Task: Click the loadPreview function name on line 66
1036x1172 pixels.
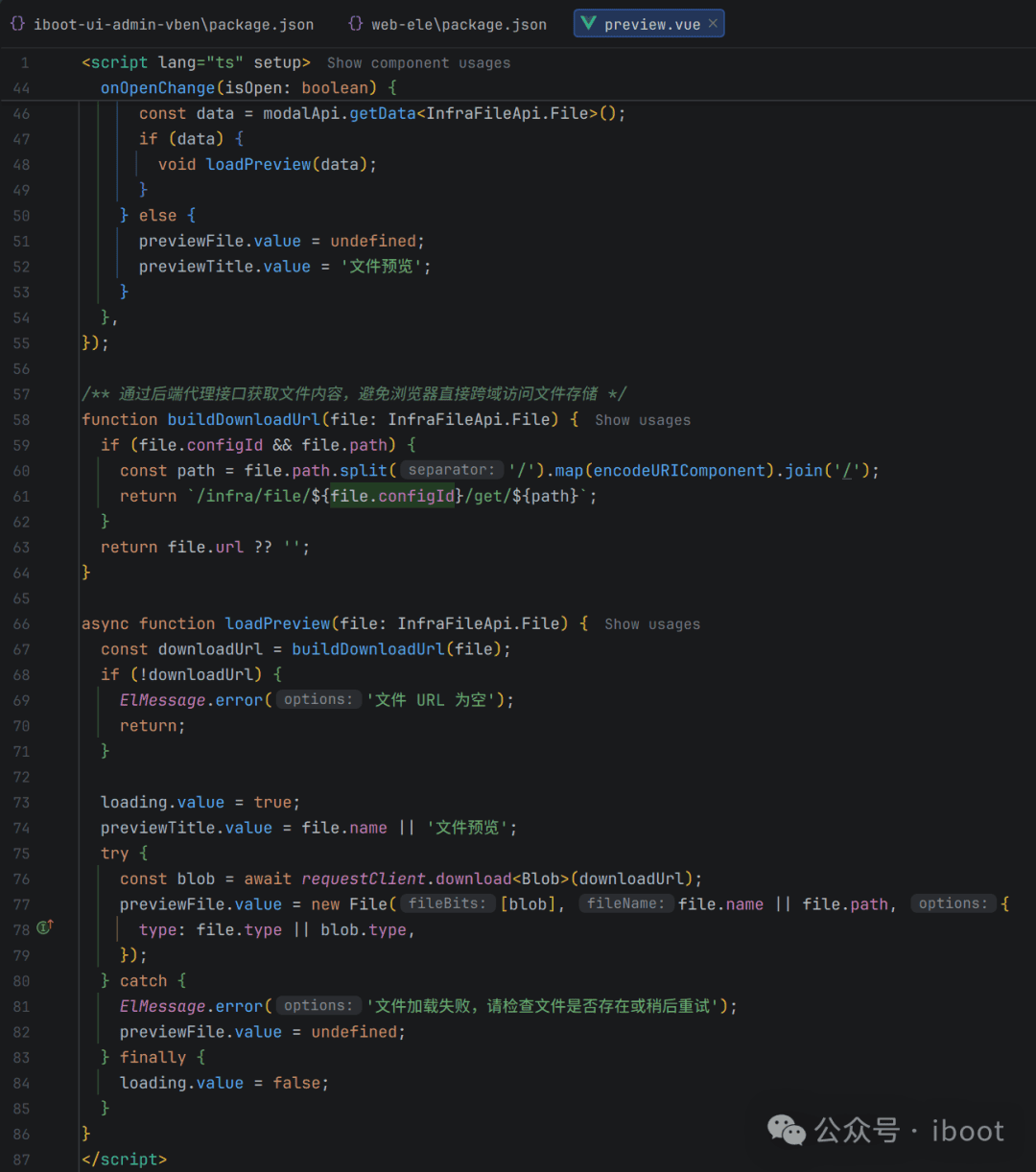Action: (278, 623)
